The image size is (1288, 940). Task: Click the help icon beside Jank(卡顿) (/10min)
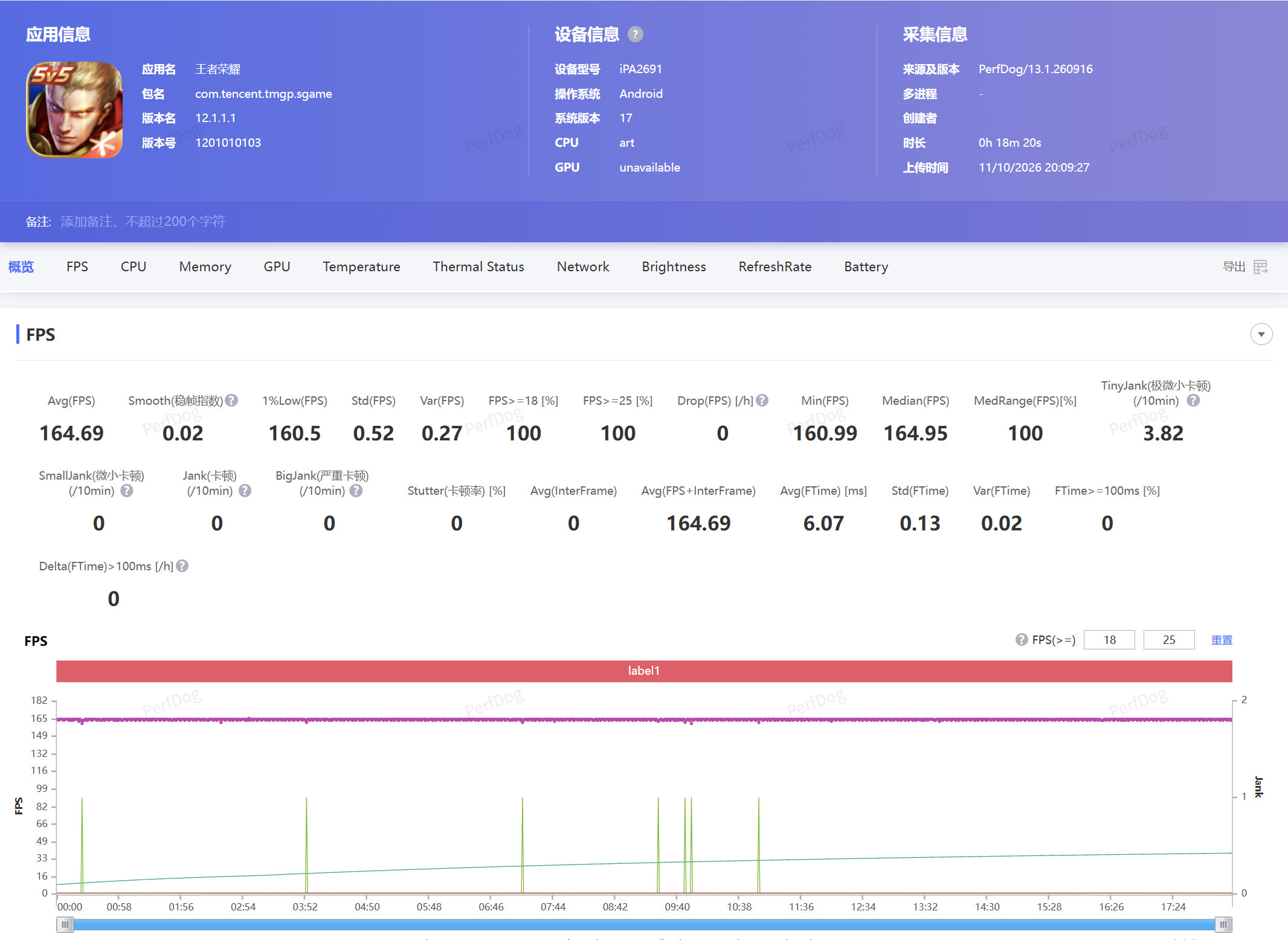[x=245, y=491]
